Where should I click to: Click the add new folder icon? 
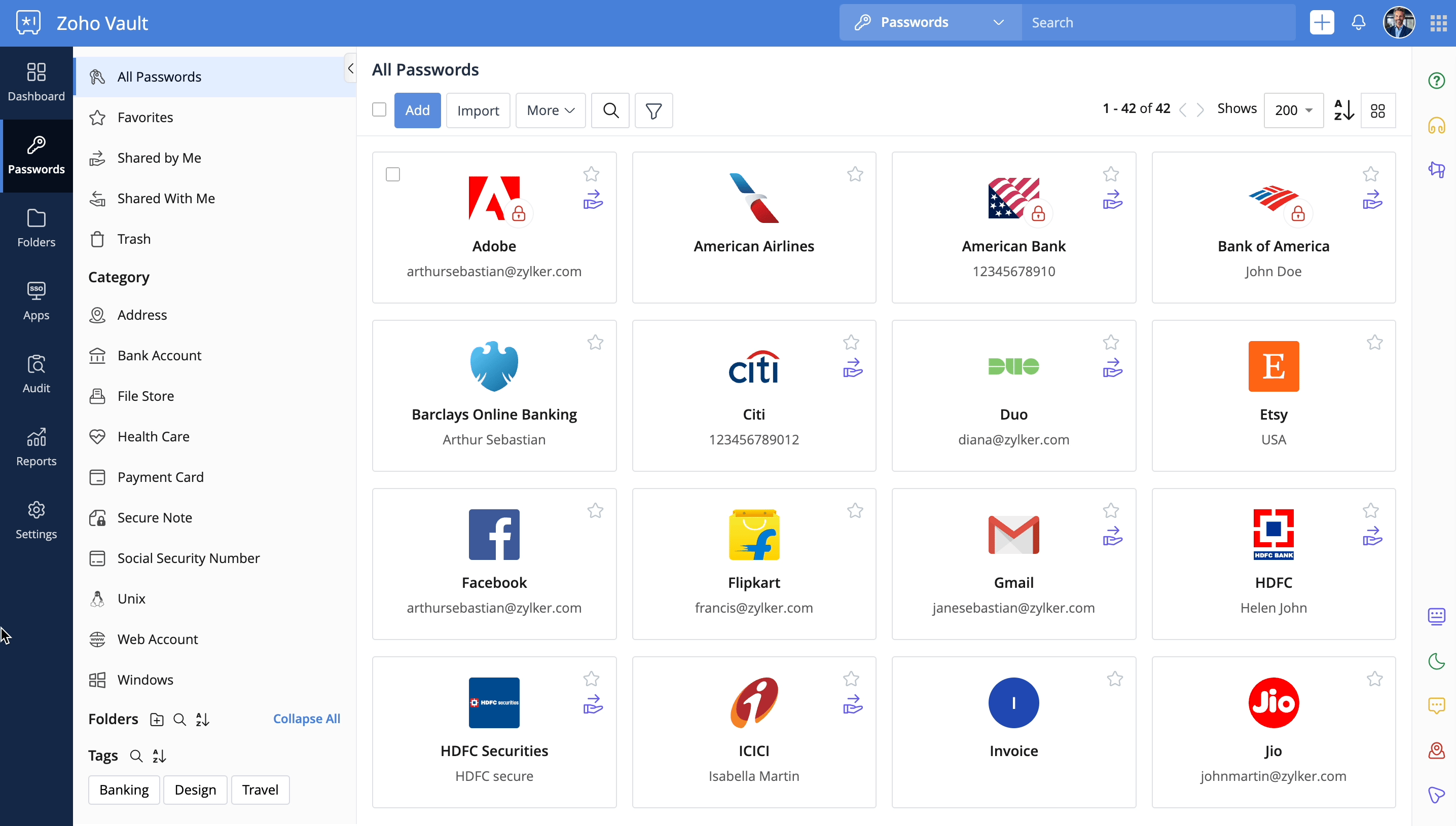[157, 720]
